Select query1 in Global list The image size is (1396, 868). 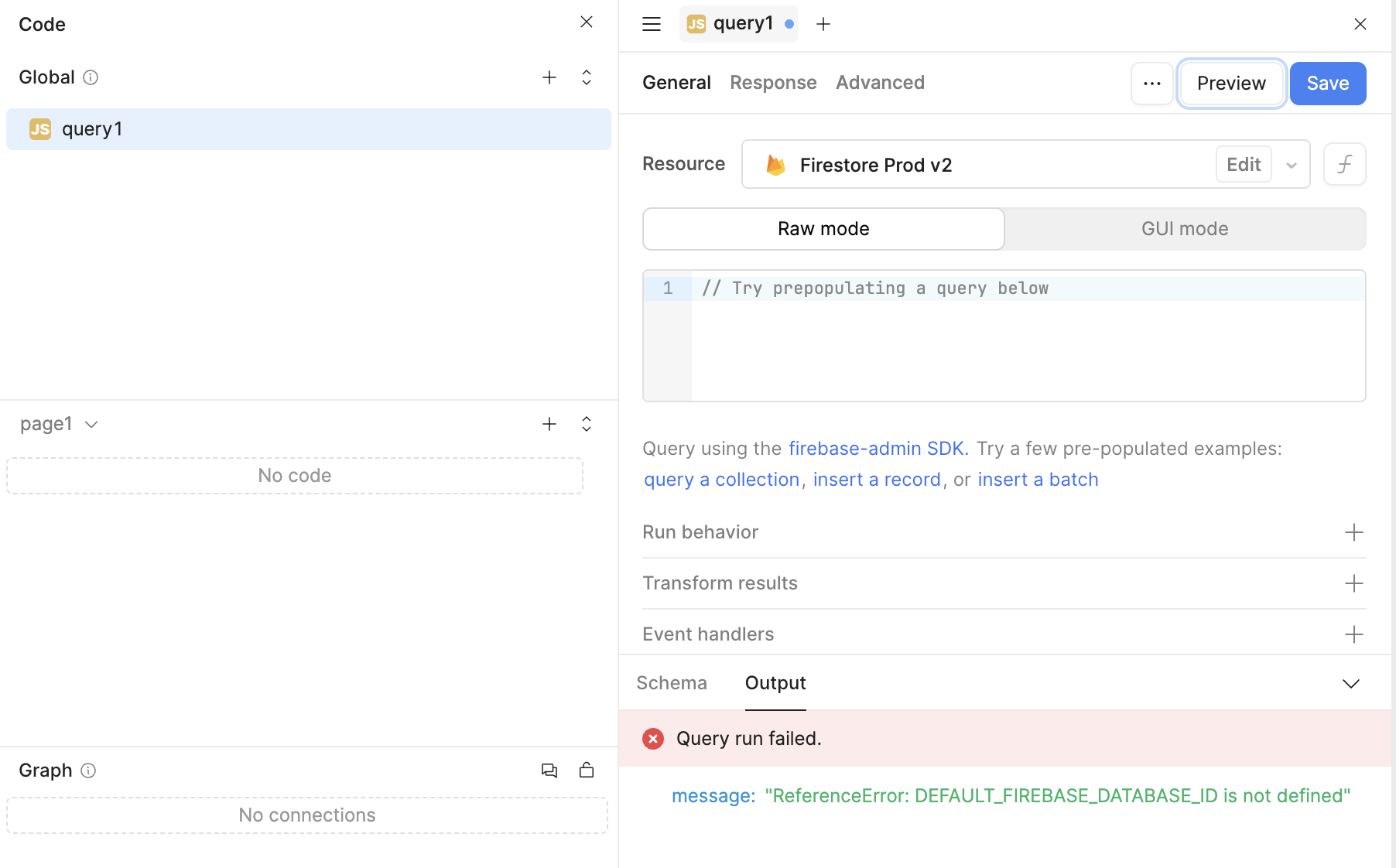[x=309, y=129]
